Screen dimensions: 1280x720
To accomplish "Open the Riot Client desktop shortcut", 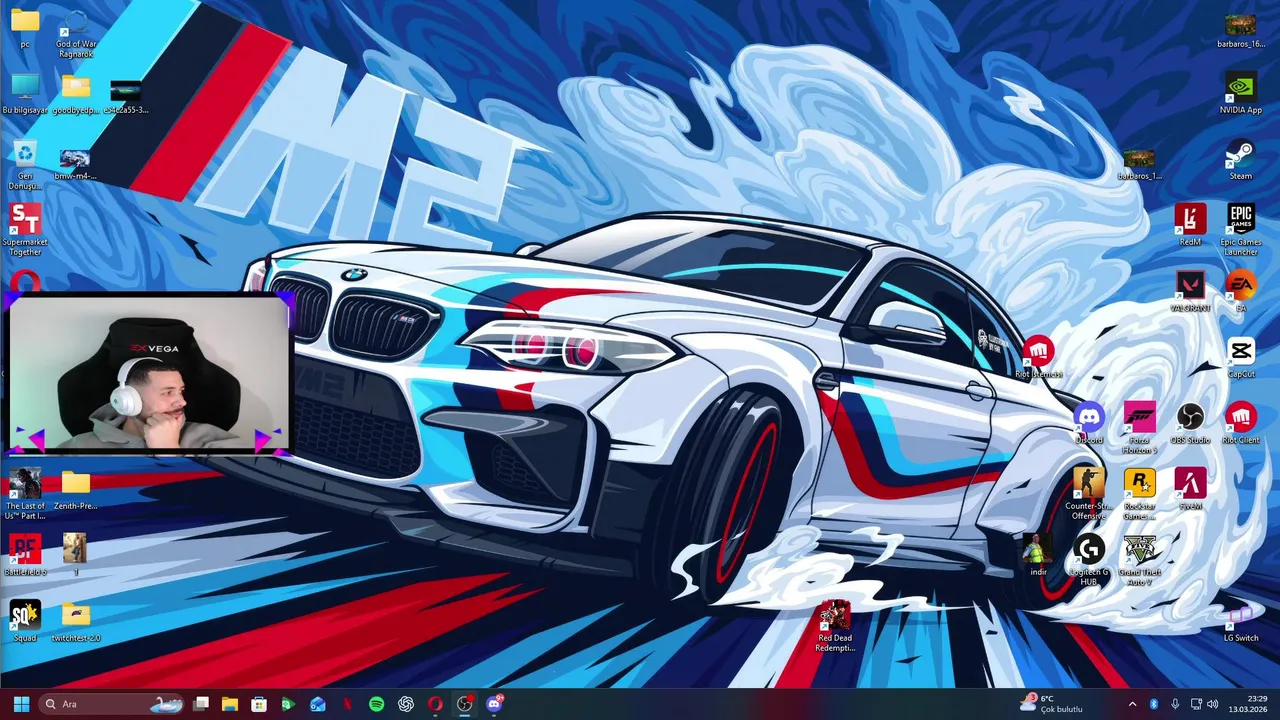I will click(1241, 424).
